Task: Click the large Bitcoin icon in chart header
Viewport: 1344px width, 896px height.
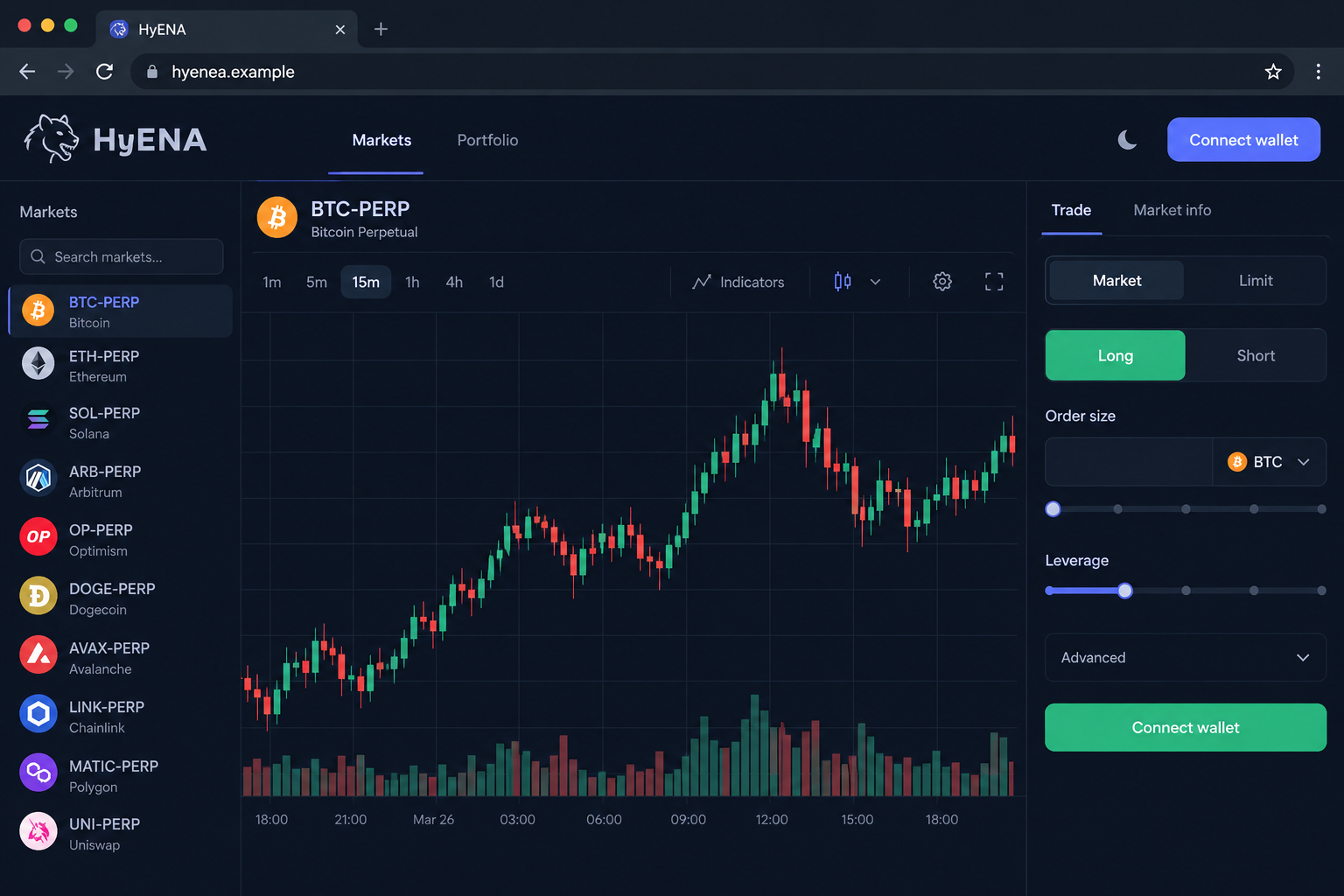Action: (x=276, y=217)
